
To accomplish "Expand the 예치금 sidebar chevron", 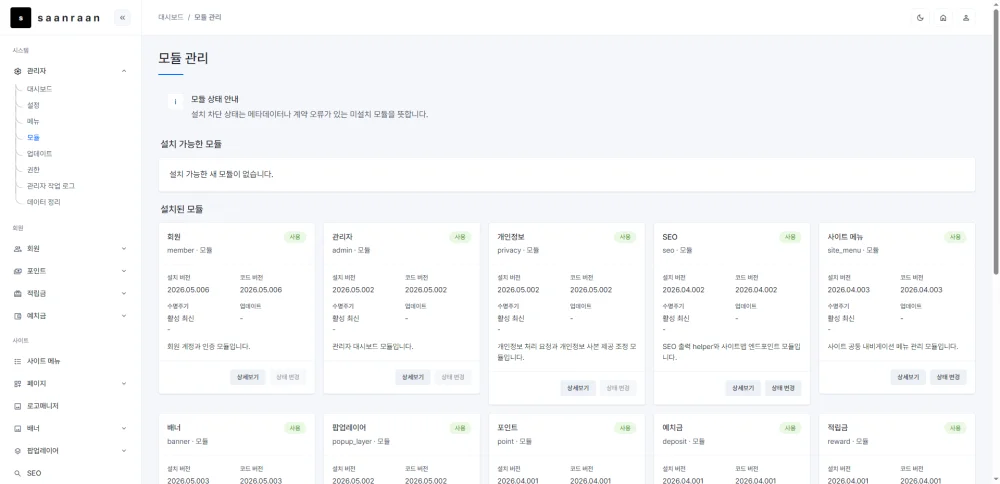I will click(124, 316).
